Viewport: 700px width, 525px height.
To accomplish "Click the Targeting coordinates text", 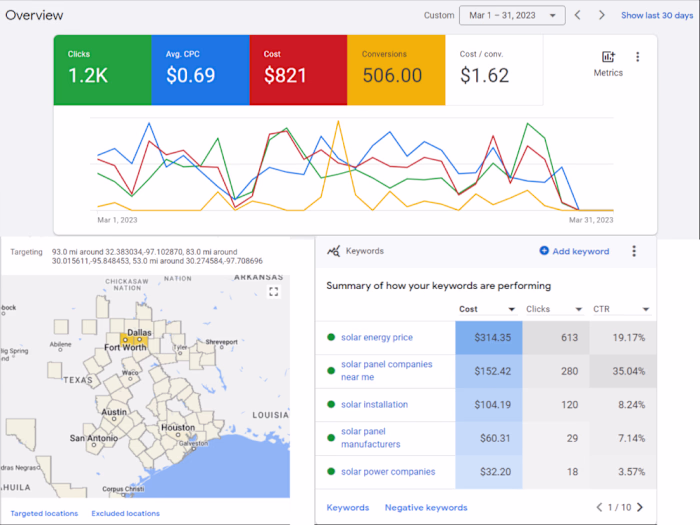I will pos(157,256).
